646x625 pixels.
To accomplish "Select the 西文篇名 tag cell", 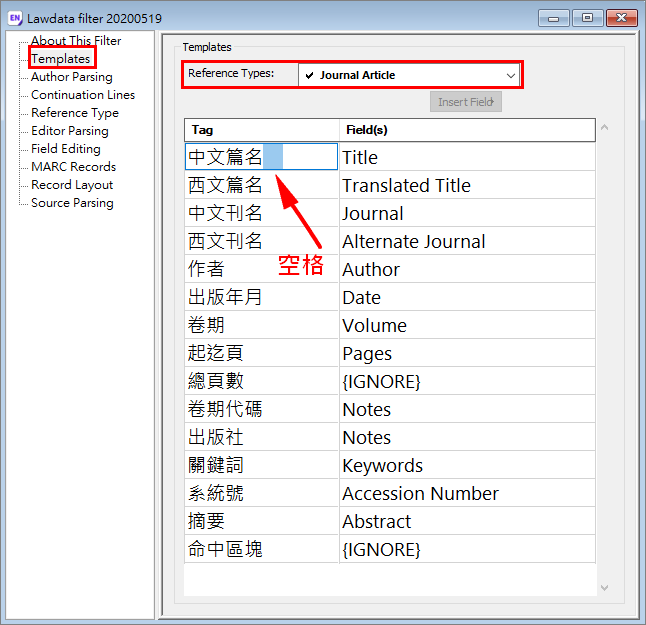I will [x=261, y=185].
